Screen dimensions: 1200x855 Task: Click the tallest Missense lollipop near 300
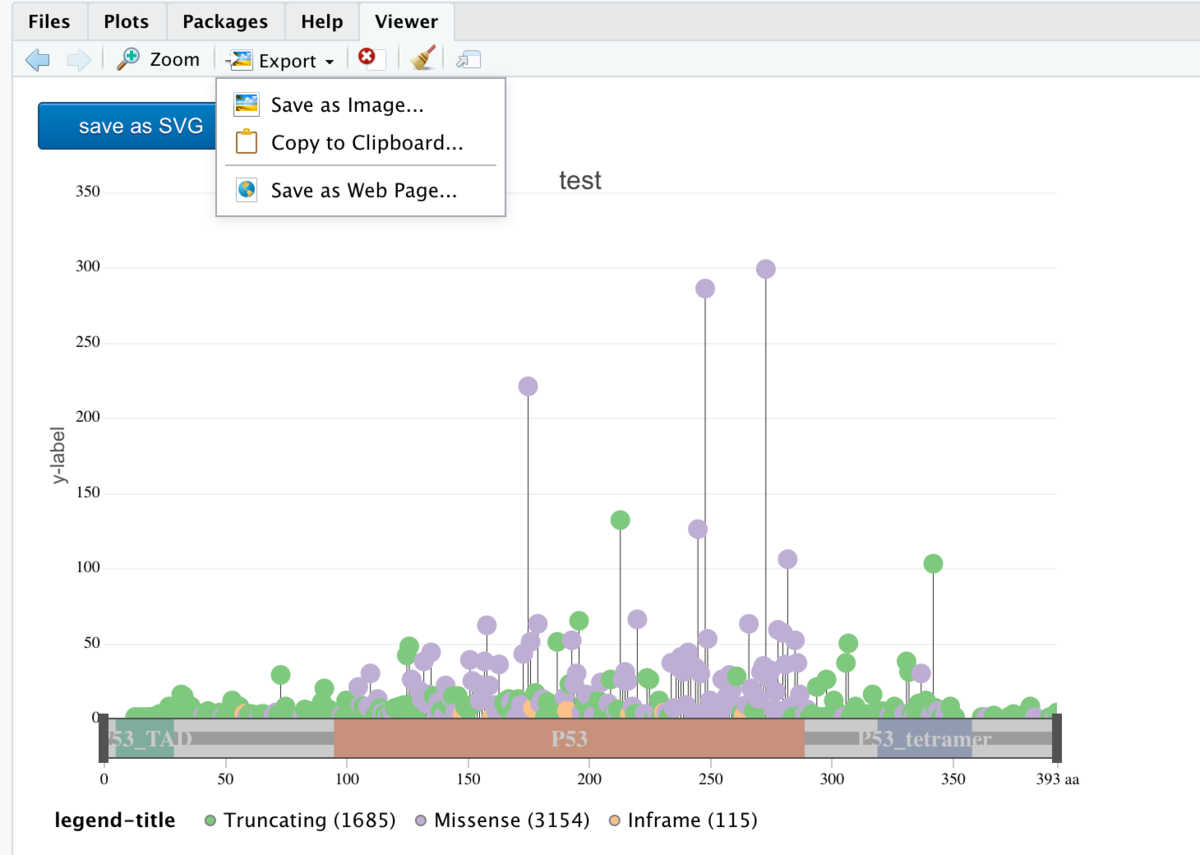coord(766,269)
